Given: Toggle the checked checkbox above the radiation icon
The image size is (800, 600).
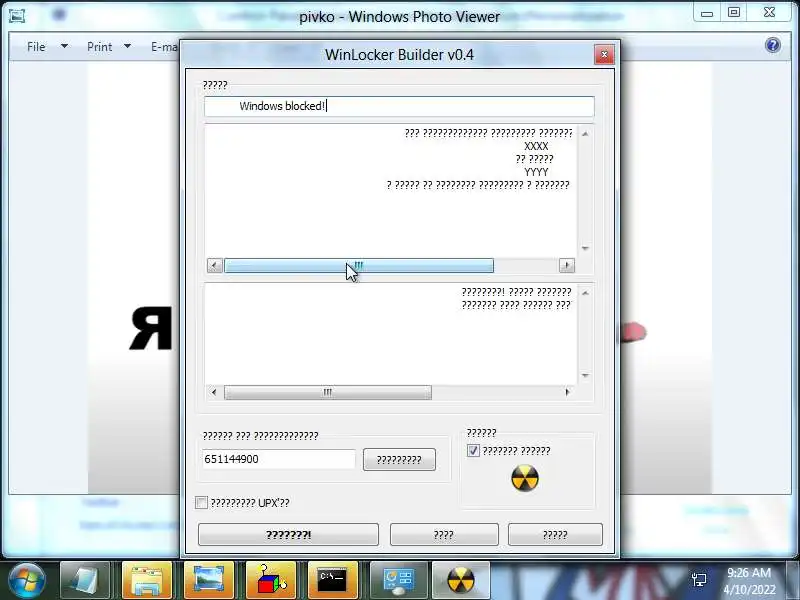Looking at the screenshot, I should point(473,451).
